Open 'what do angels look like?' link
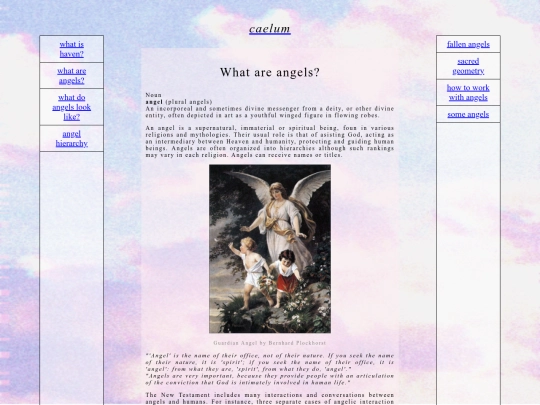This screenshot has height=405, width=540. 72,107
